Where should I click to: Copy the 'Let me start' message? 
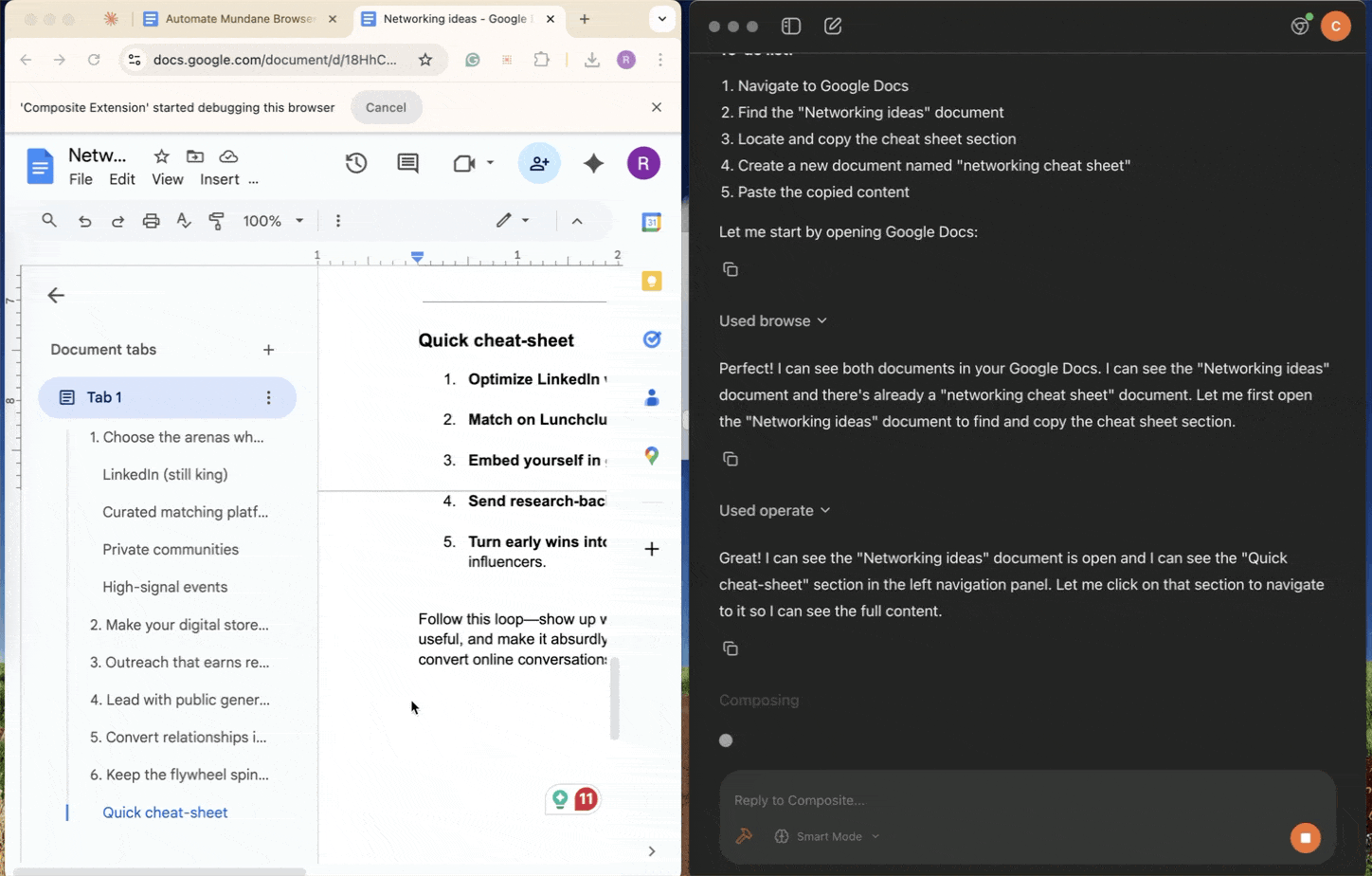coord(731,269)
